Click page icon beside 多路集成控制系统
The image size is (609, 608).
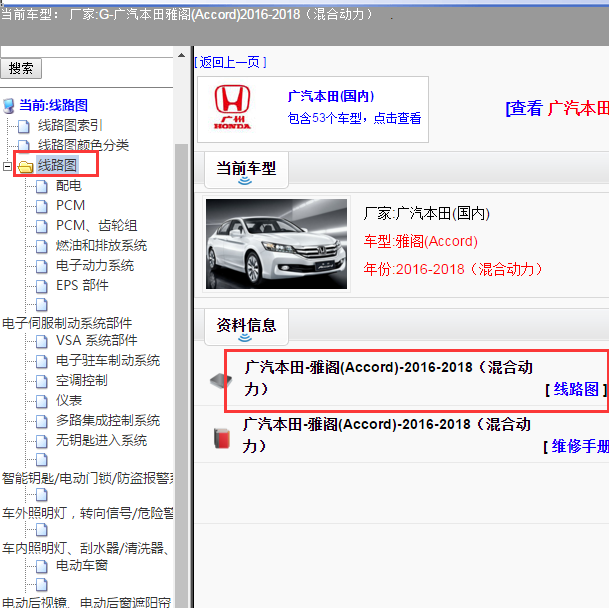pyautogui.click(x=42, y=421)
